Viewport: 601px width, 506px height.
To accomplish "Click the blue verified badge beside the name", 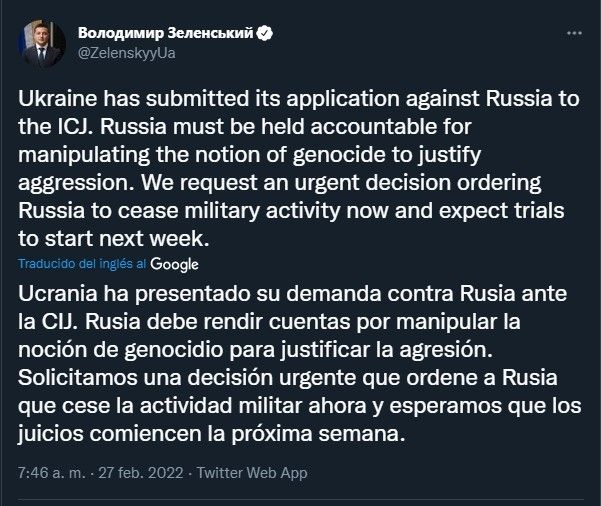I will [x=265, y=32].
